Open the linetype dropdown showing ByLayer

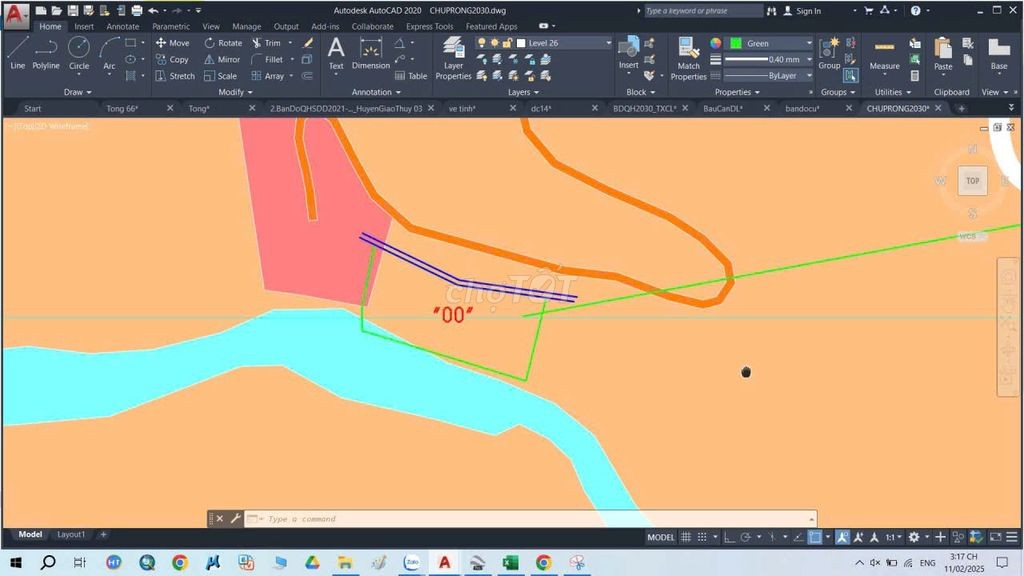point(769,76)
